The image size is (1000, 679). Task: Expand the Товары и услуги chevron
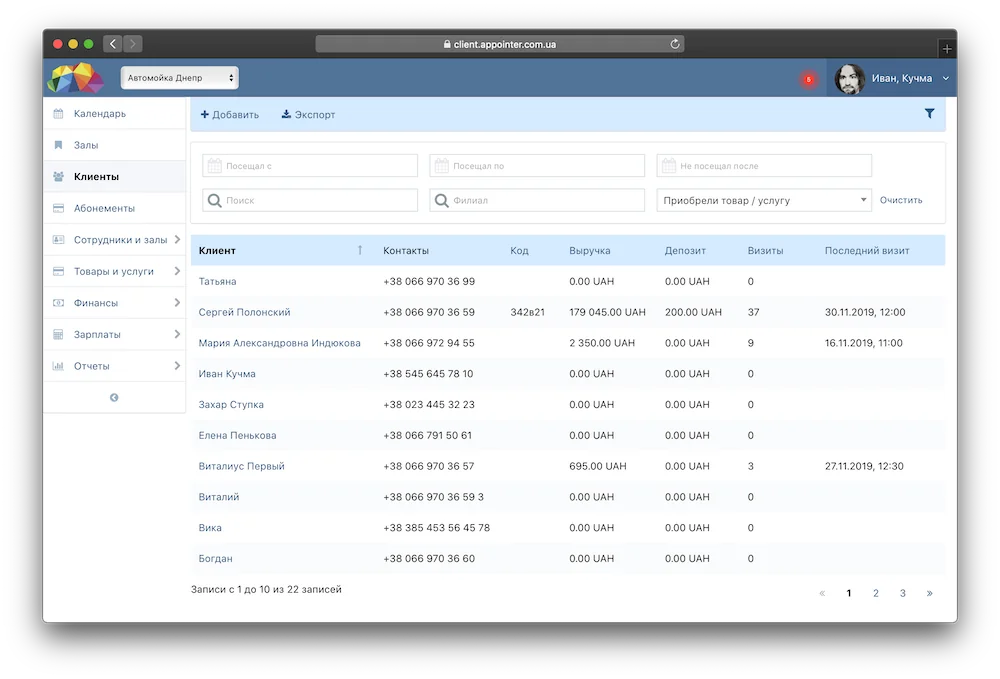[177, 271]
